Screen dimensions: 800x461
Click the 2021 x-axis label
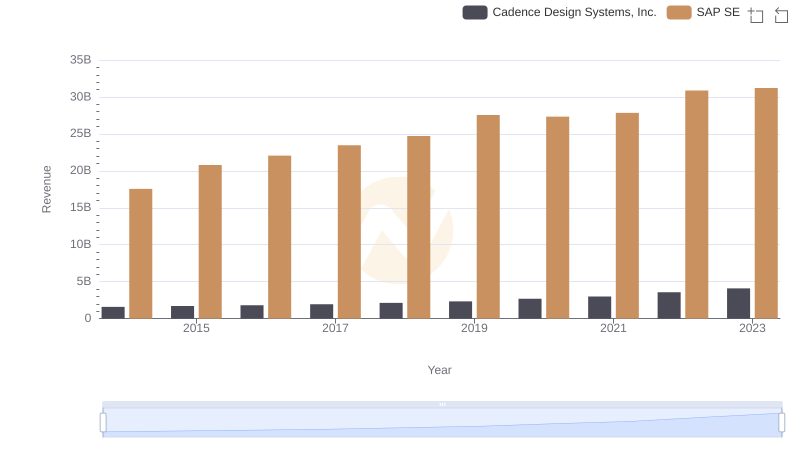pos(613,328)
